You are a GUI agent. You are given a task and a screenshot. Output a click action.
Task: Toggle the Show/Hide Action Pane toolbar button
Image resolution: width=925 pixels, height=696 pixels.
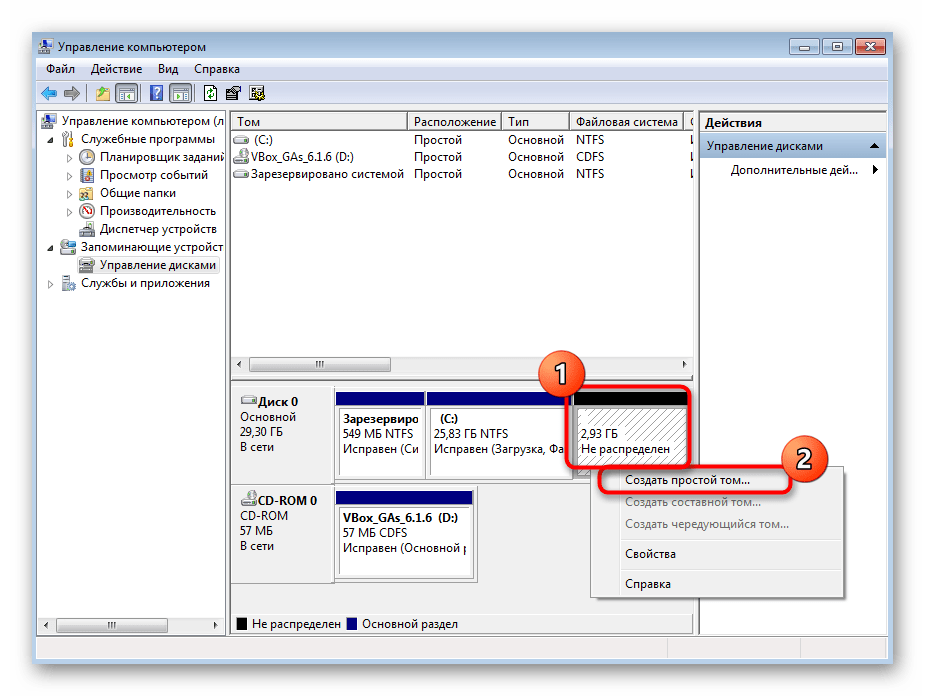181,93
